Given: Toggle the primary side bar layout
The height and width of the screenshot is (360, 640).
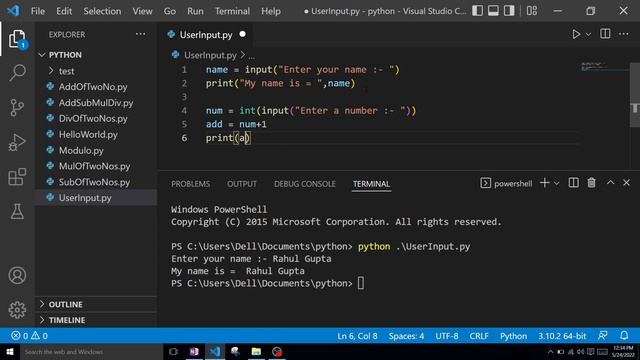Looking at the screenshot, I should pyautogui.click(x=478, y=11).
